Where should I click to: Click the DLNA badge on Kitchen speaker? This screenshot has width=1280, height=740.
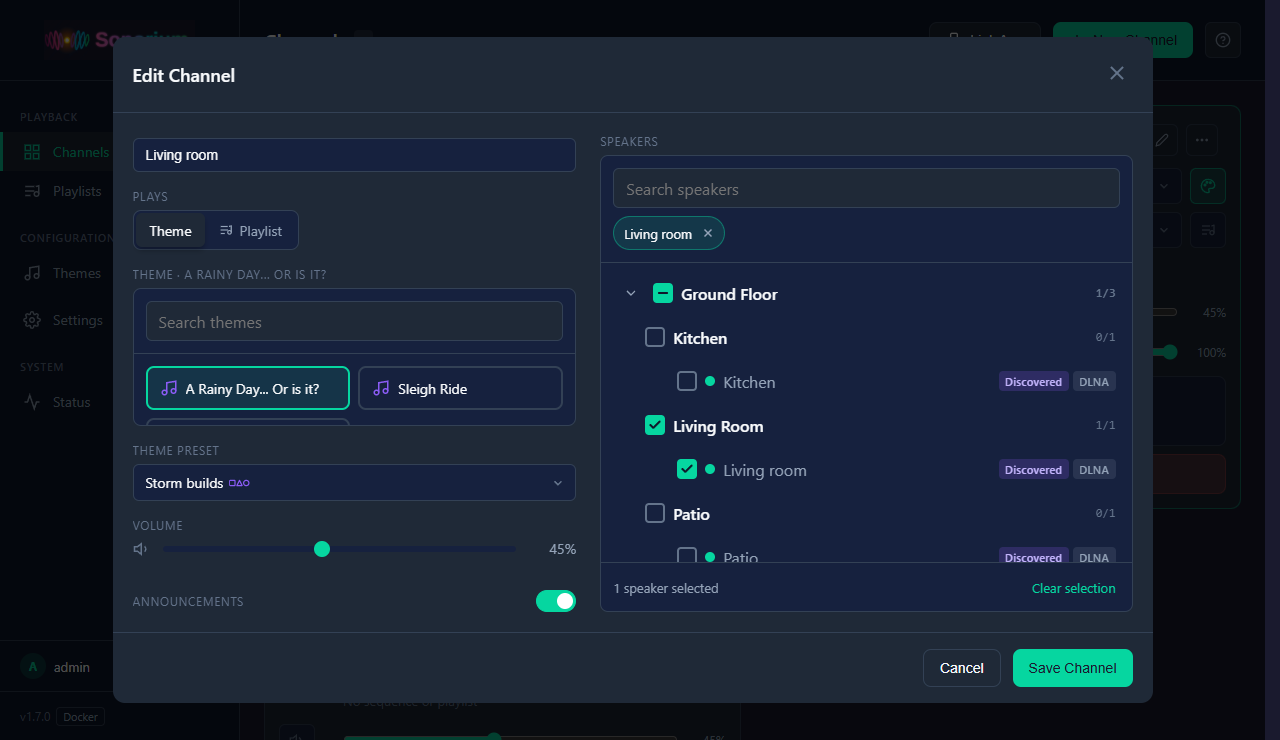tap(1094, 382)
